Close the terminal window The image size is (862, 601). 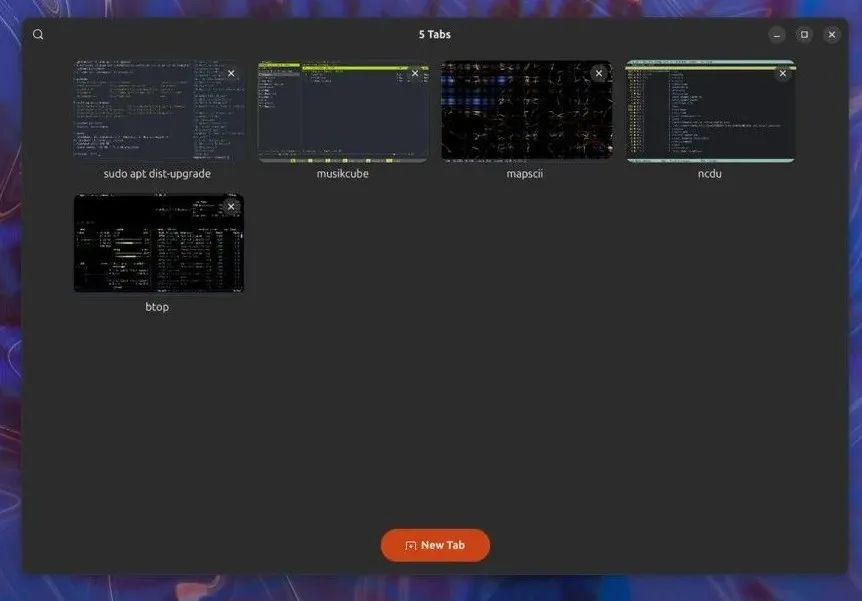tap(832, 35)
